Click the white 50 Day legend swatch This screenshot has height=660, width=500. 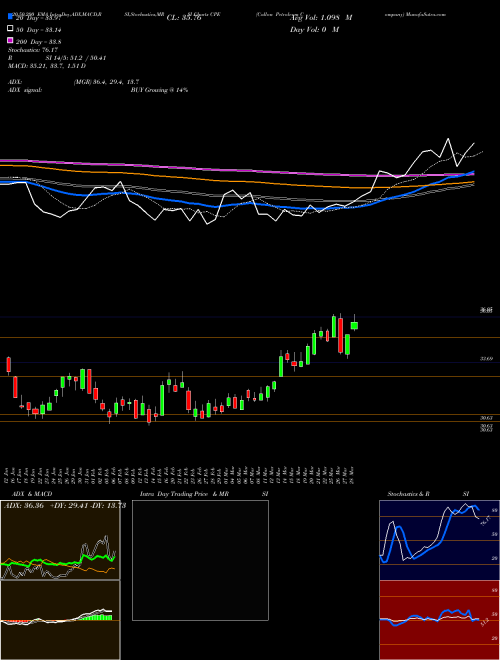coord(10,29)
